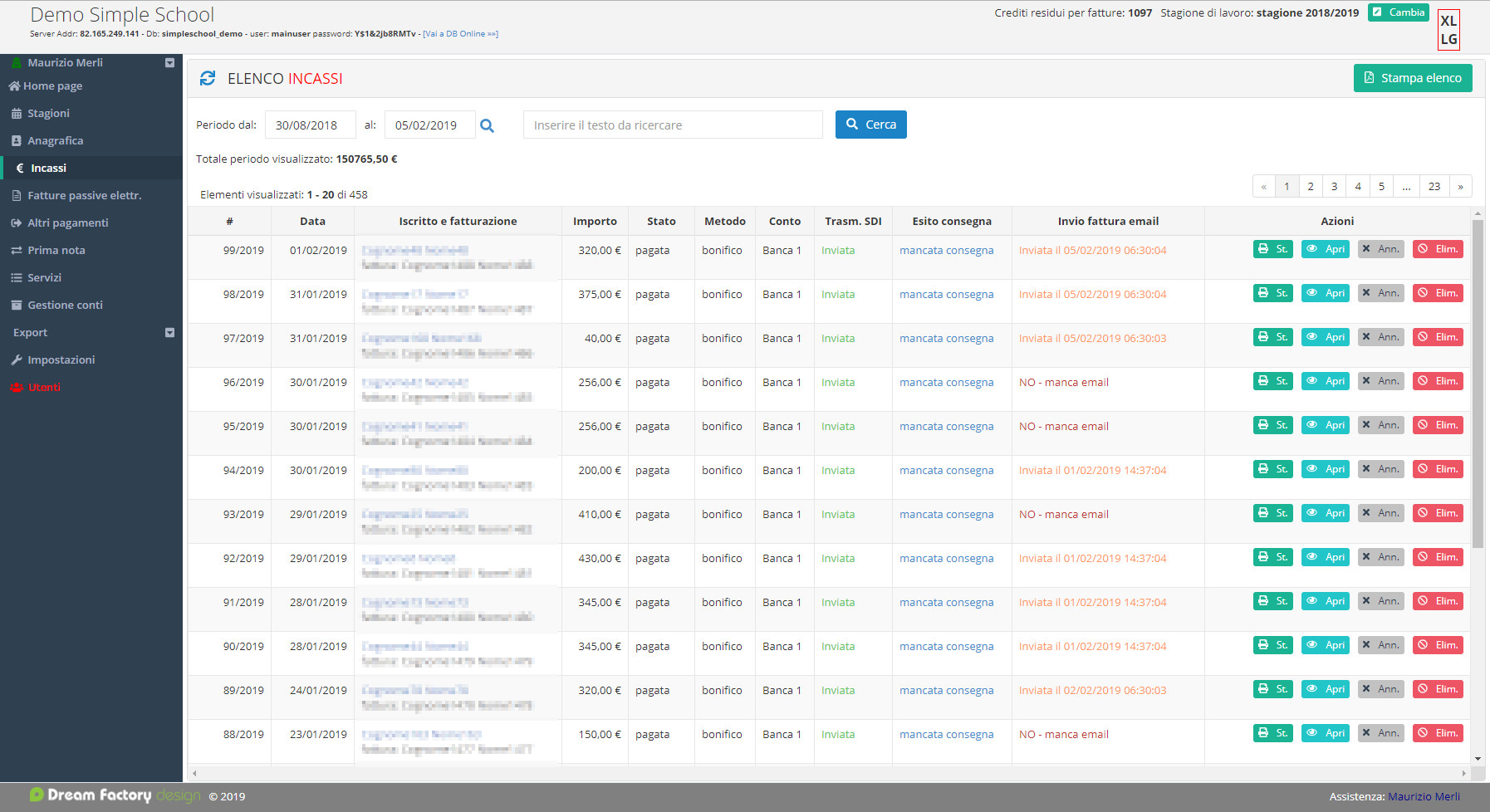
Task: Open Impostazioni settings menu item
Action: [91, 360]
